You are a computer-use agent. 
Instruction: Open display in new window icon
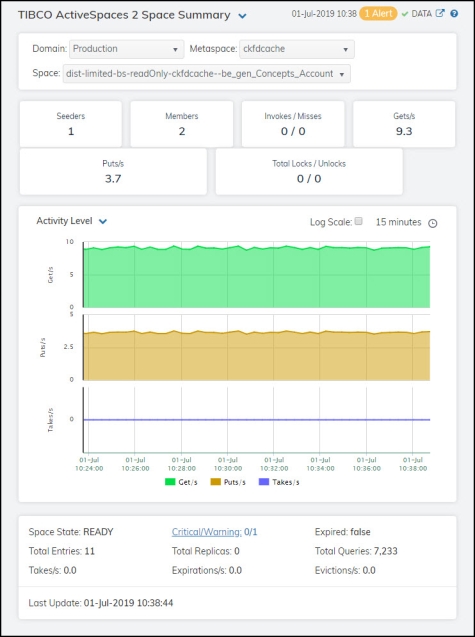440,13
